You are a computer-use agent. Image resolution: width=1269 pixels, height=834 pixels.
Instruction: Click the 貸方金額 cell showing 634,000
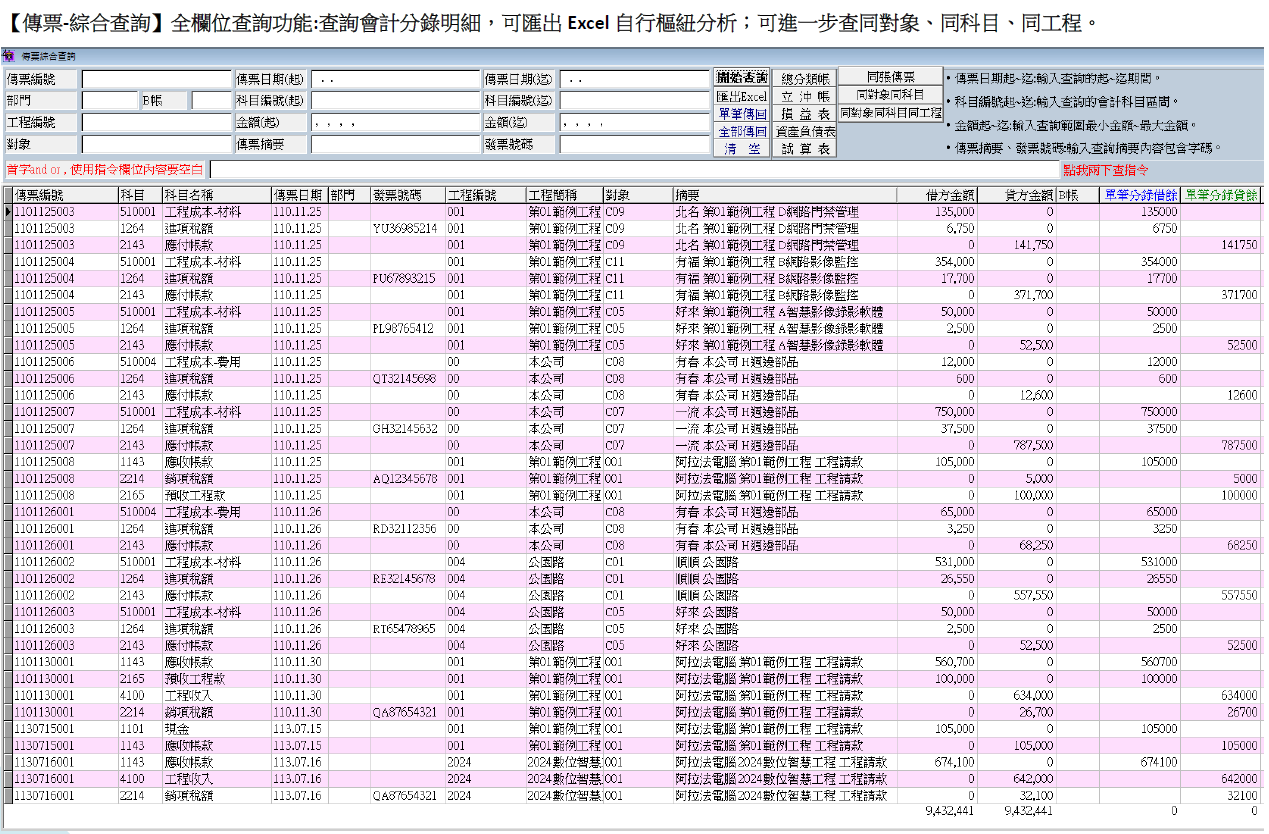(1015, 695)
